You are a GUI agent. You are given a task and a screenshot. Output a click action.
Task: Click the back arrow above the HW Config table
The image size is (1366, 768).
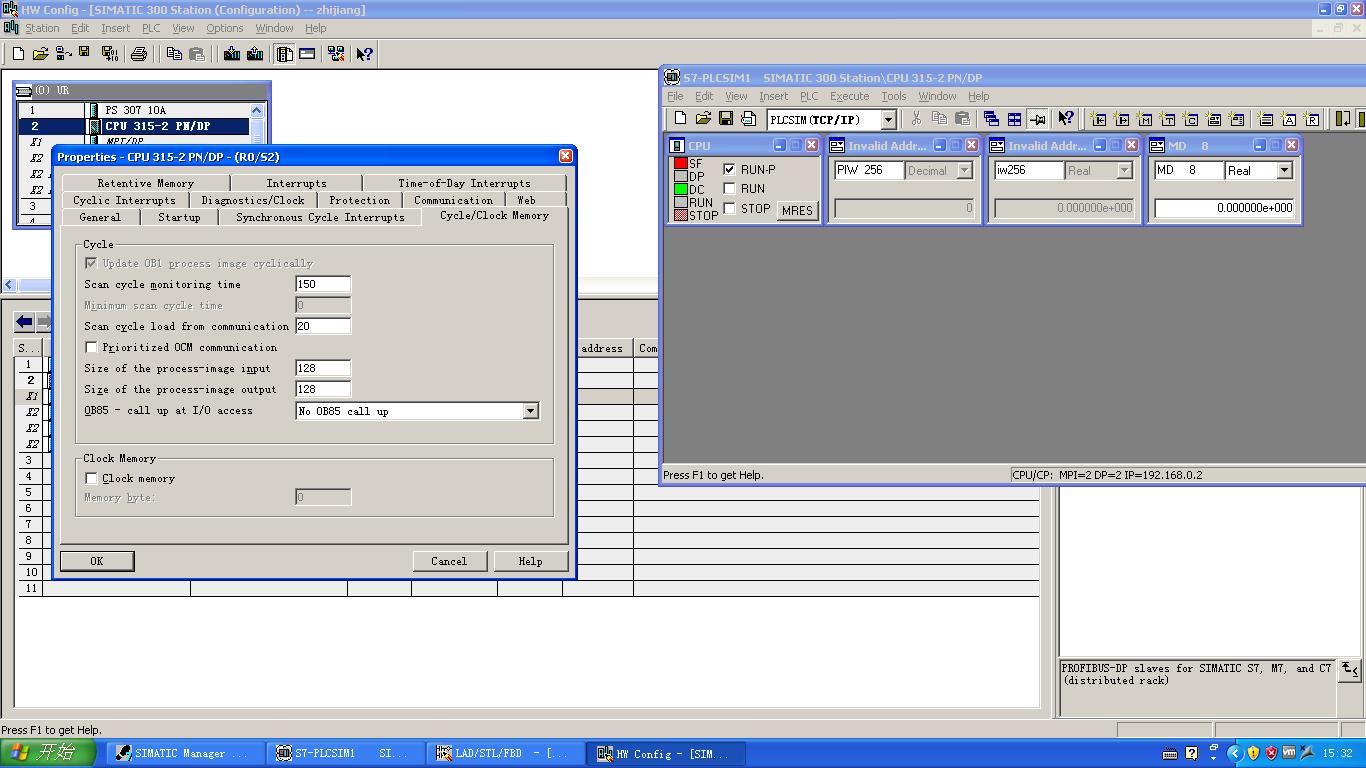coord(24,322)
